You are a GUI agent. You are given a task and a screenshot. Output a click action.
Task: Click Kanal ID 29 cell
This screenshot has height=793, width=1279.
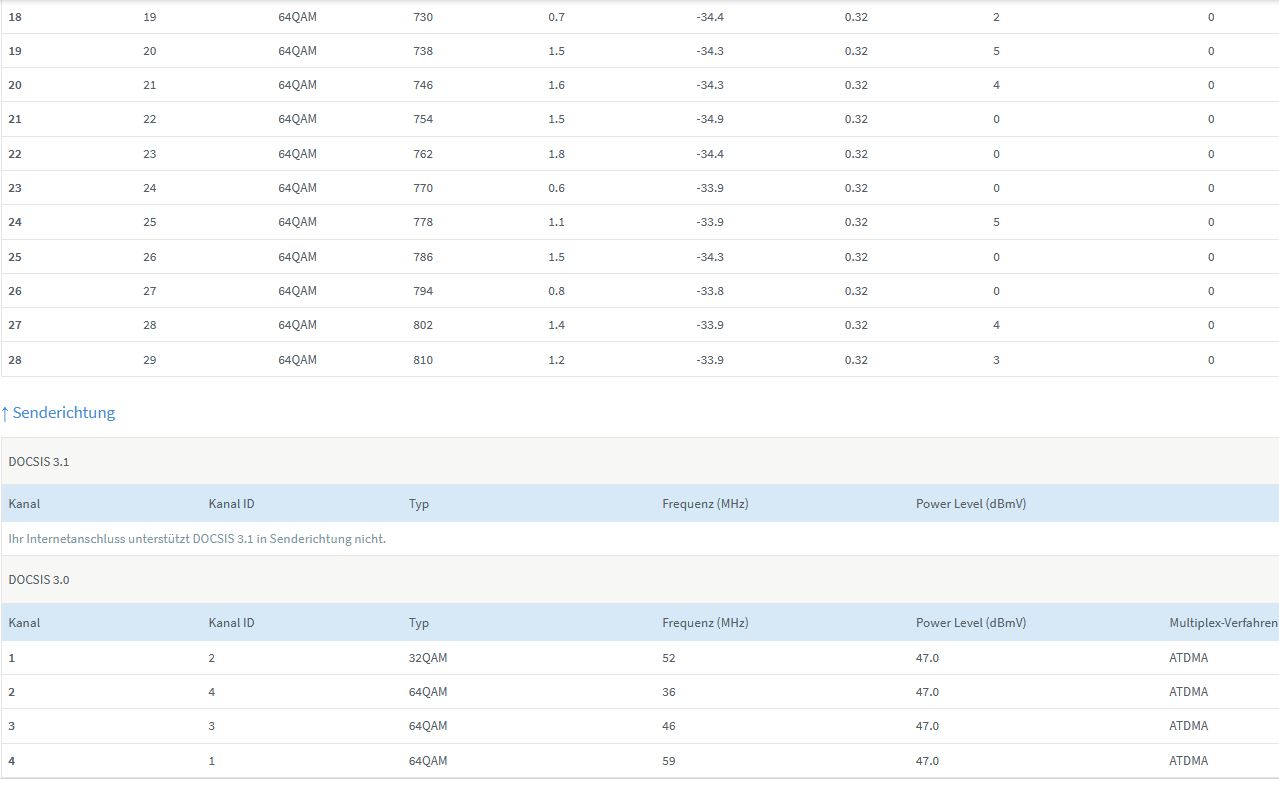click(150, 360)
